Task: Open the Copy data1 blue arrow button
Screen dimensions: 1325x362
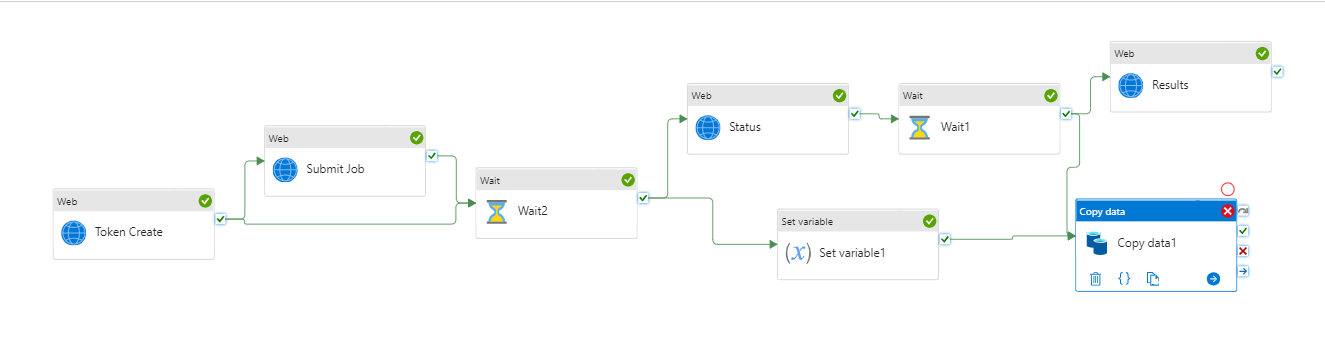Action: (1213, 279)
